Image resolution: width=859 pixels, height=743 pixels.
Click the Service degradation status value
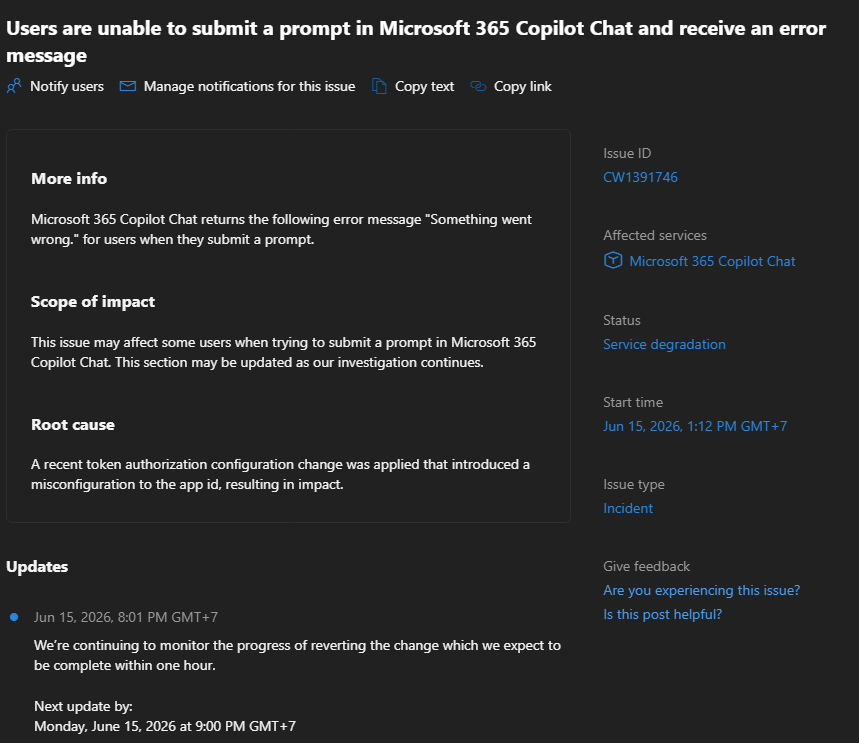tap(664, 344)
